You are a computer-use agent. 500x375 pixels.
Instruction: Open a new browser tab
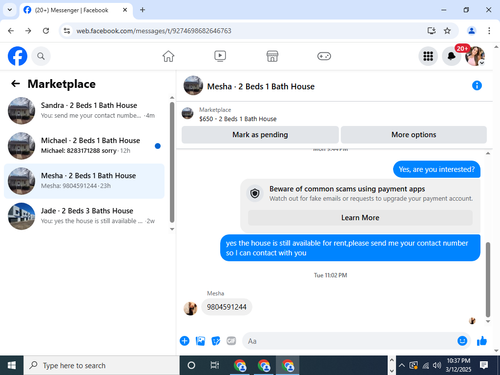coord(142,10)
